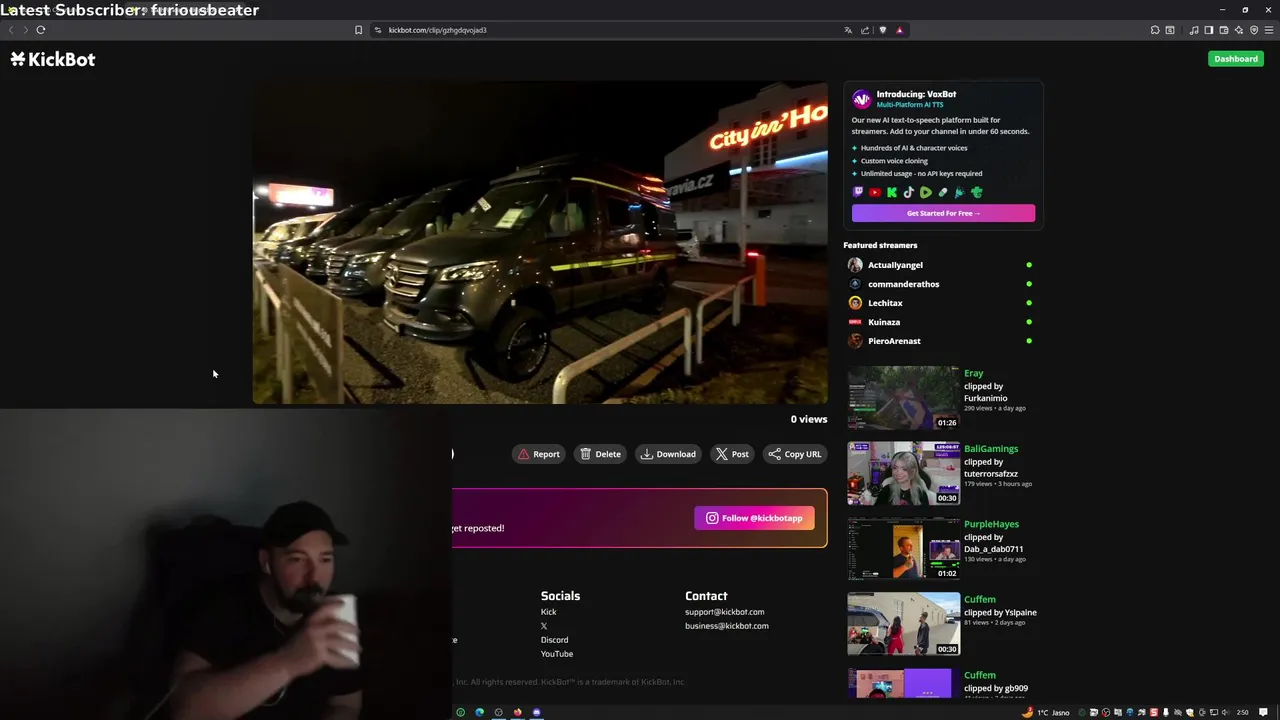Post the clip to X

732,454
